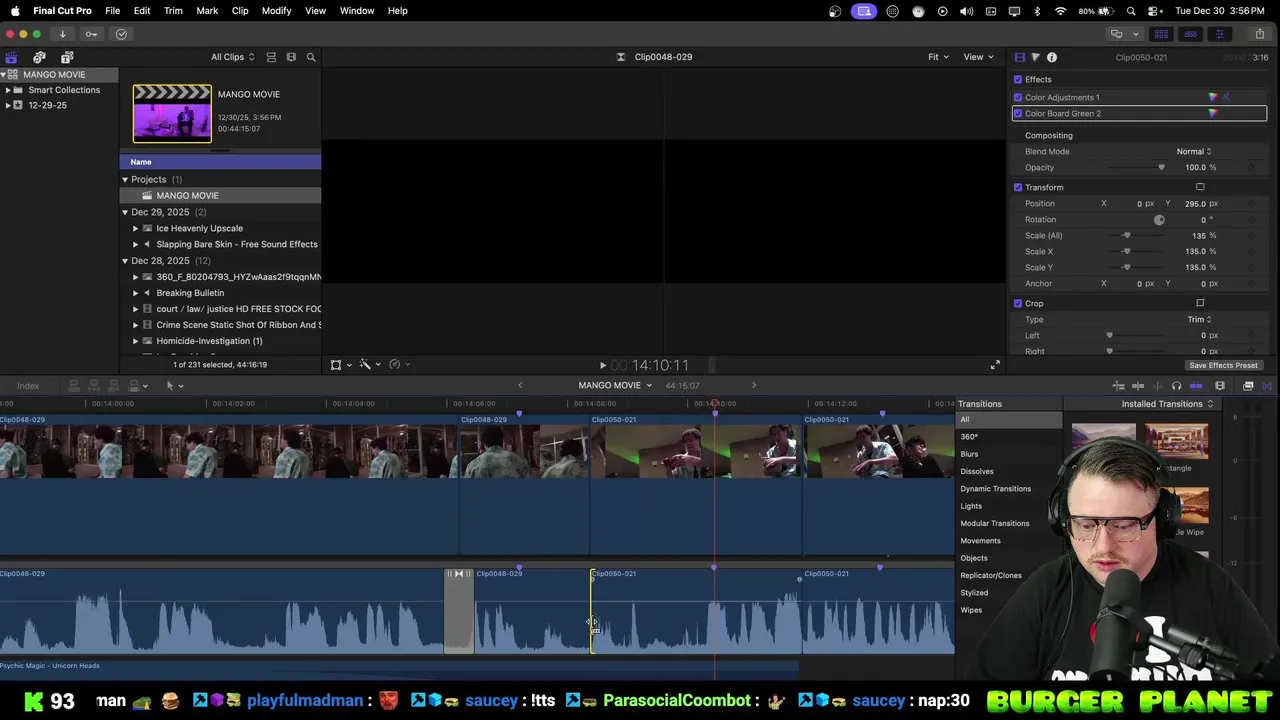Open Installed Transitions dropdown
This screenshot has width=1280, height=720.
pos(1167,404)
